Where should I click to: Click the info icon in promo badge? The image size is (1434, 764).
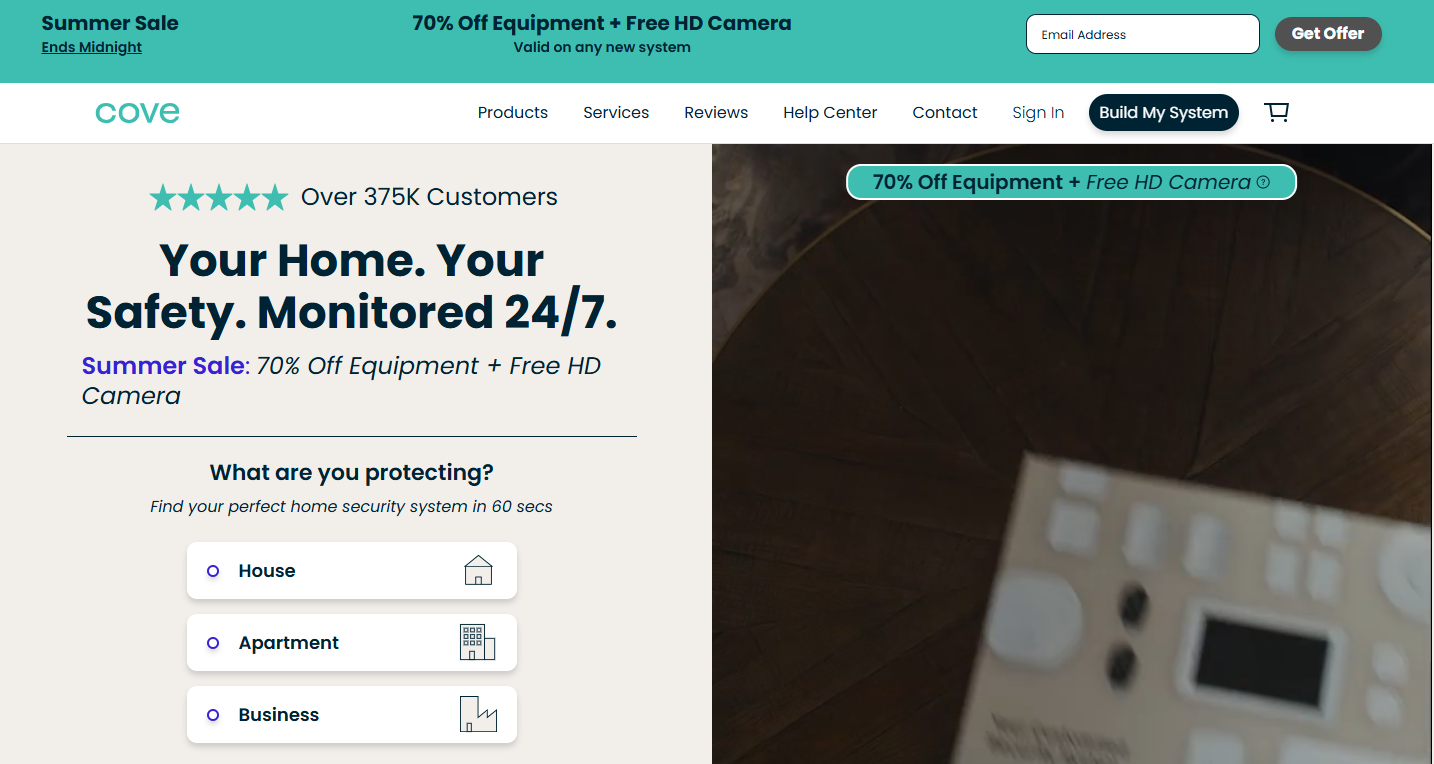click(x=1263, y=182)
